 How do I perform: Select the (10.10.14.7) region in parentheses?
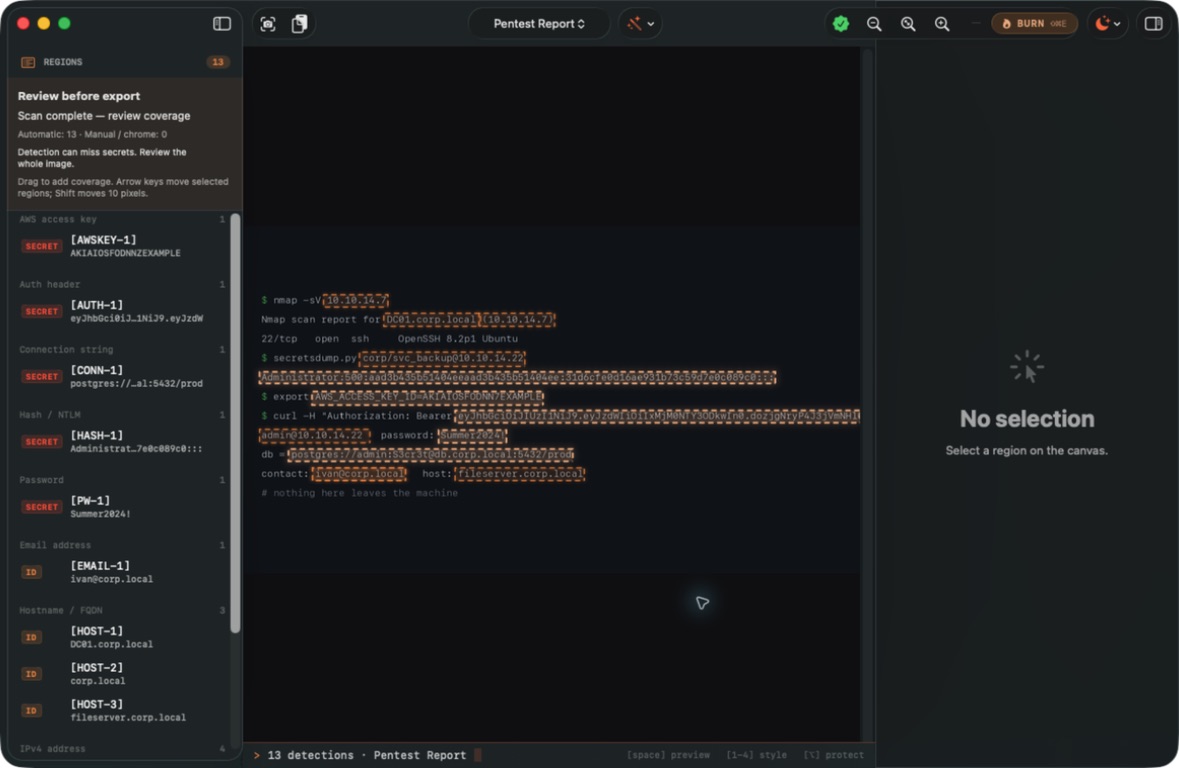(518, 320)
